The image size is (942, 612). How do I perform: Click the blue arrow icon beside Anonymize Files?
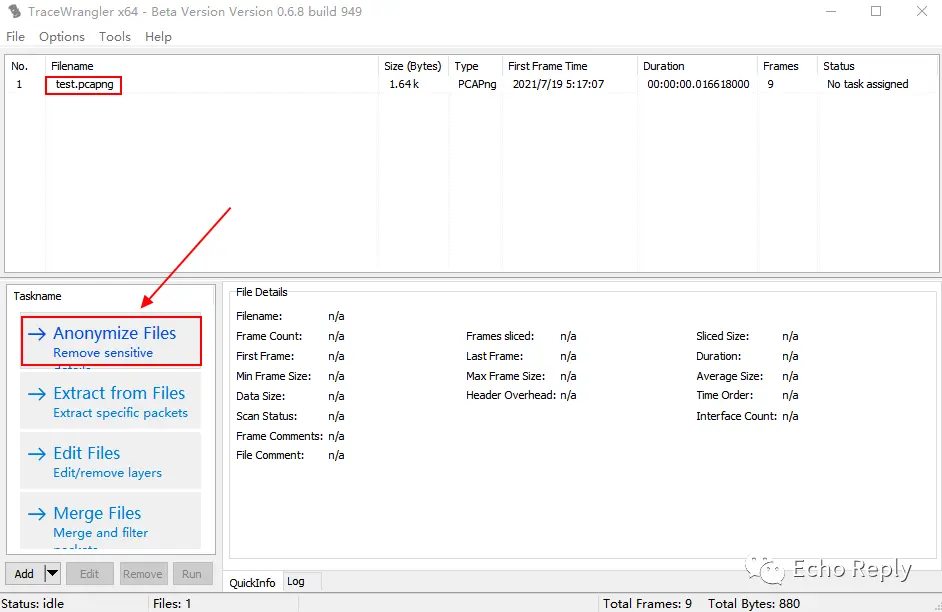tap(37, 334)
